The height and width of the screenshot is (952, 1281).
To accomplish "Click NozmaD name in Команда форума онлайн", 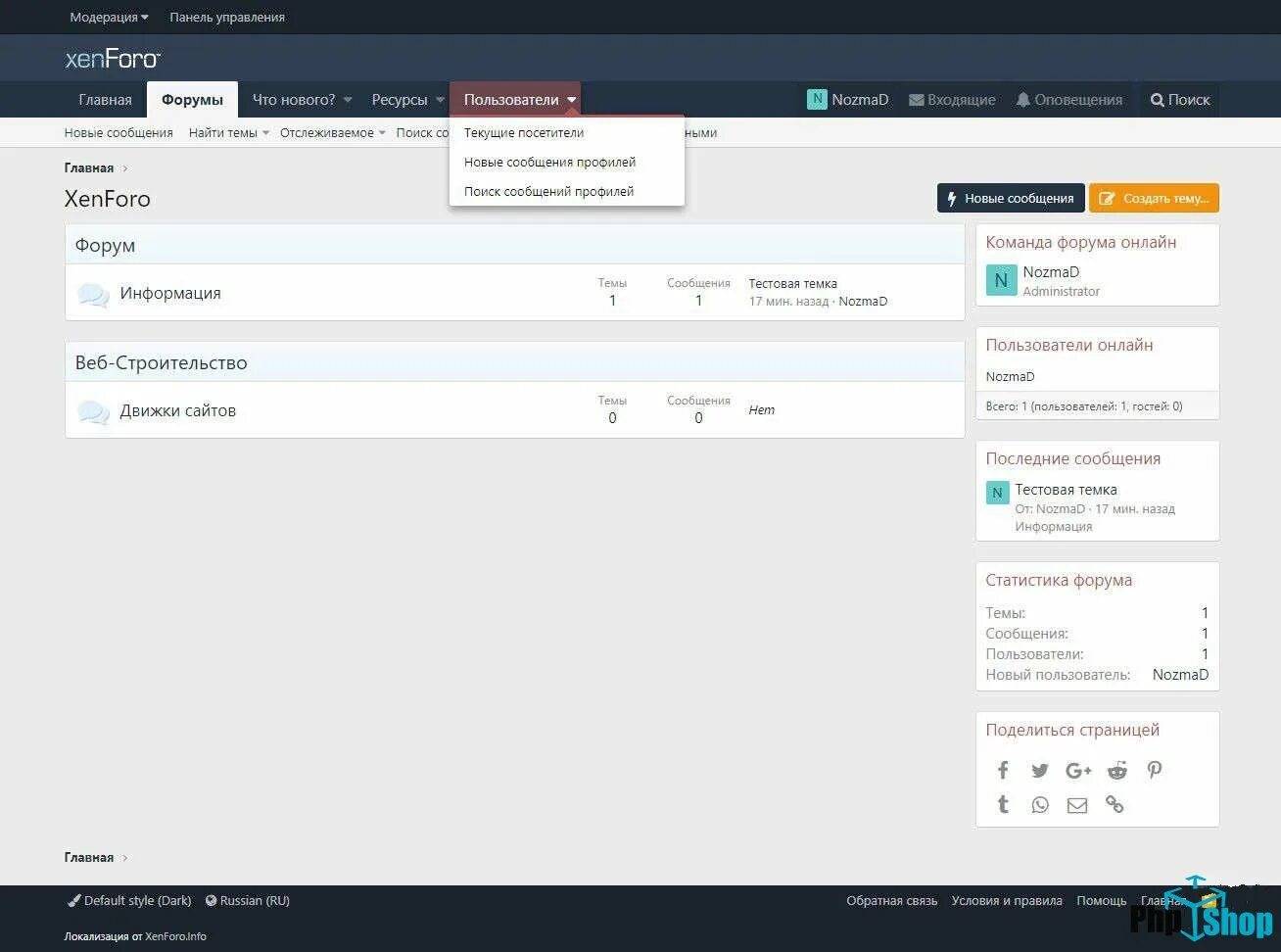I will click(1051, 272).
